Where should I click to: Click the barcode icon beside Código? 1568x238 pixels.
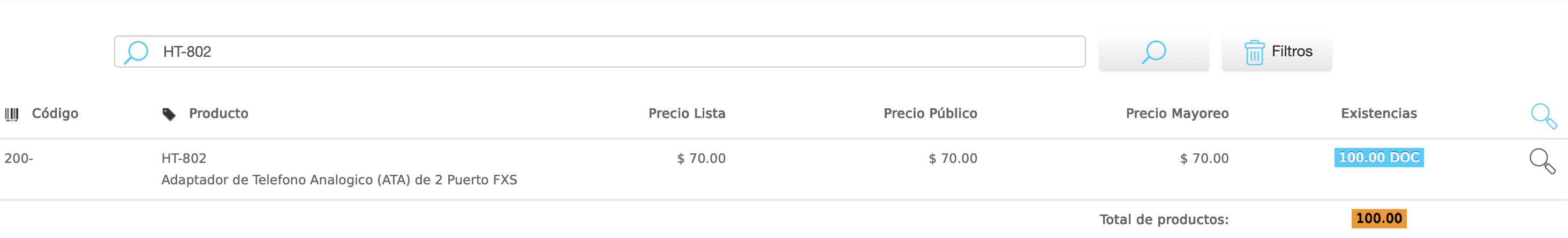(x=12, y=114)
